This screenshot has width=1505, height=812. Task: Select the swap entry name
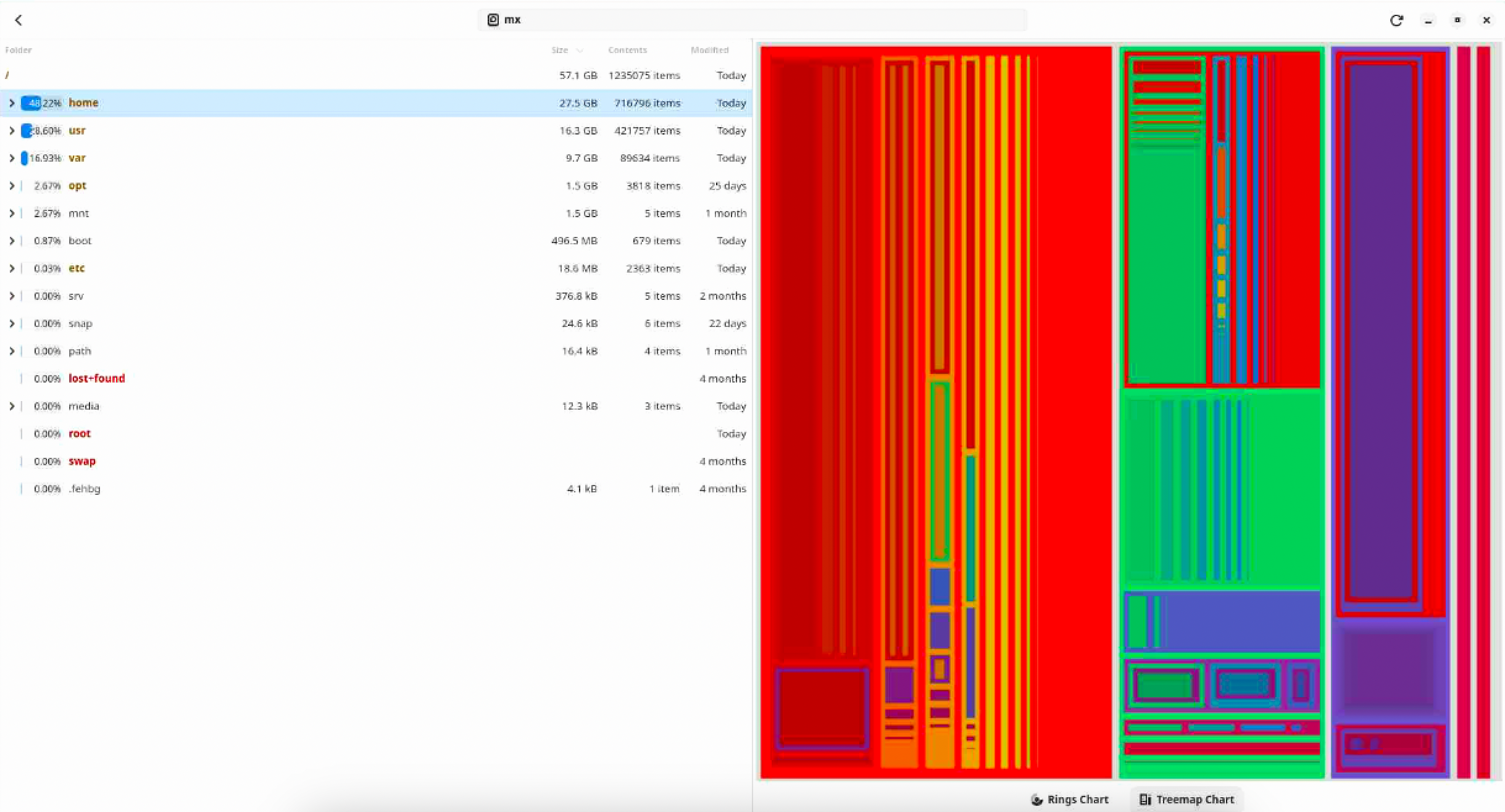(81, 462)
